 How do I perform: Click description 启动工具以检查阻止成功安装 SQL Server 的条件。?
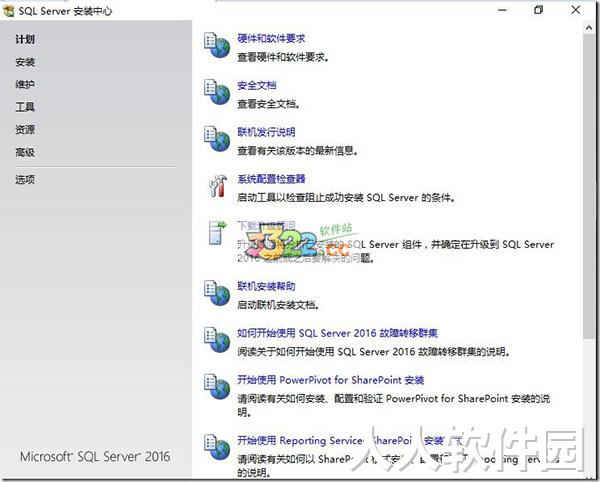pos(346,198)
